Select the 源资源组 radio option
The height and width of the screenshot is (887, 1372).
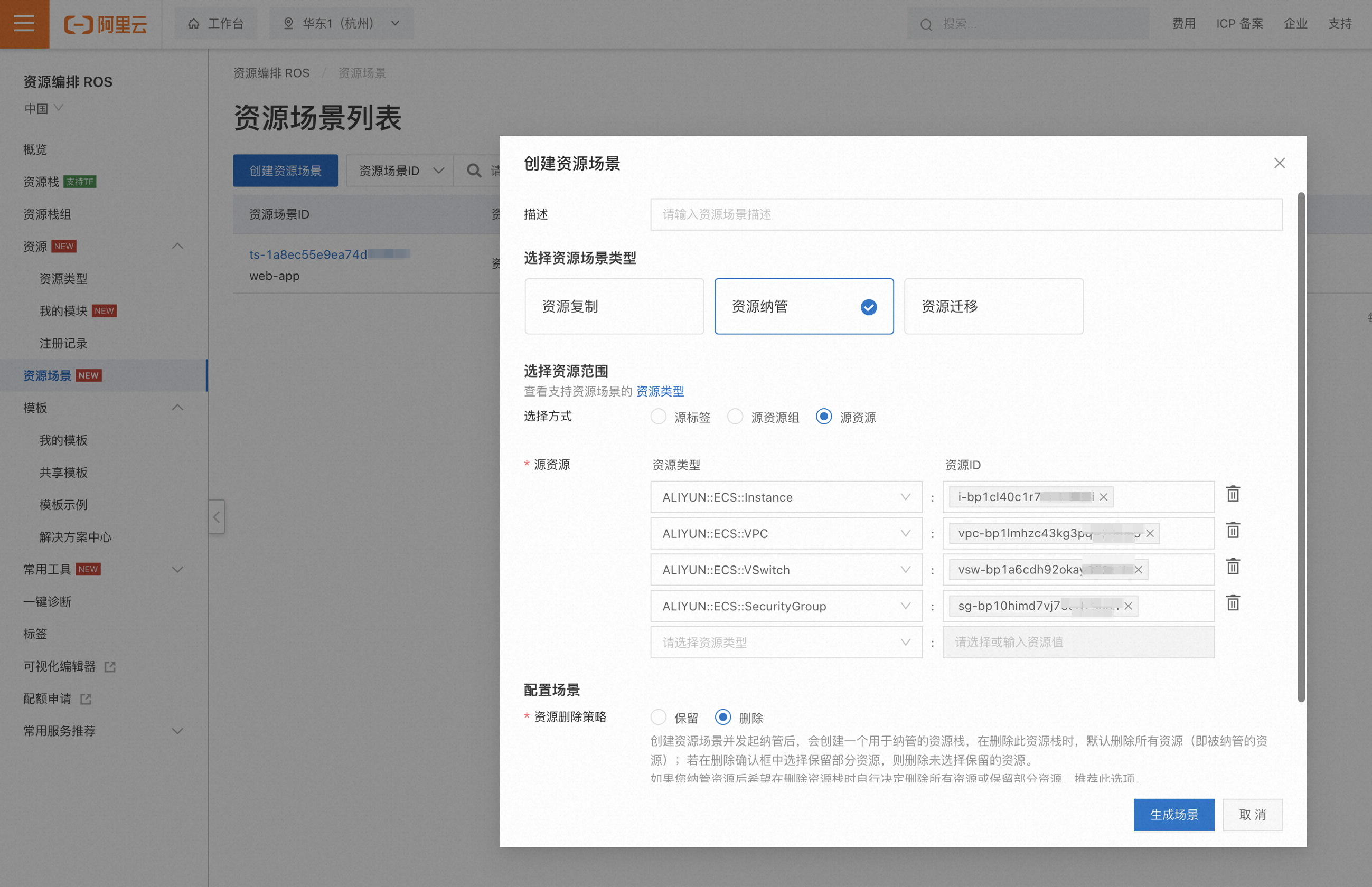pos(735,417)
